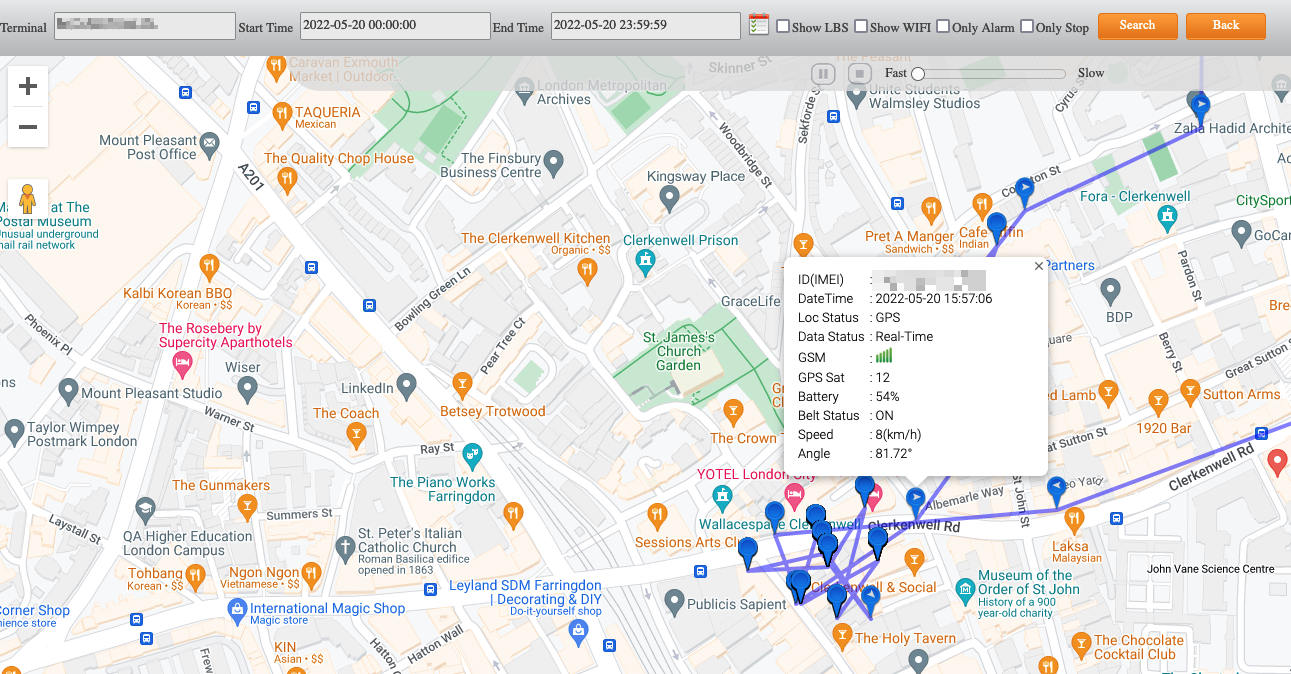Image resolution: width=1291 pixels, height=674 pixels.
Task: Tick the Only Stop checkbox
Action: [1027, 26]
